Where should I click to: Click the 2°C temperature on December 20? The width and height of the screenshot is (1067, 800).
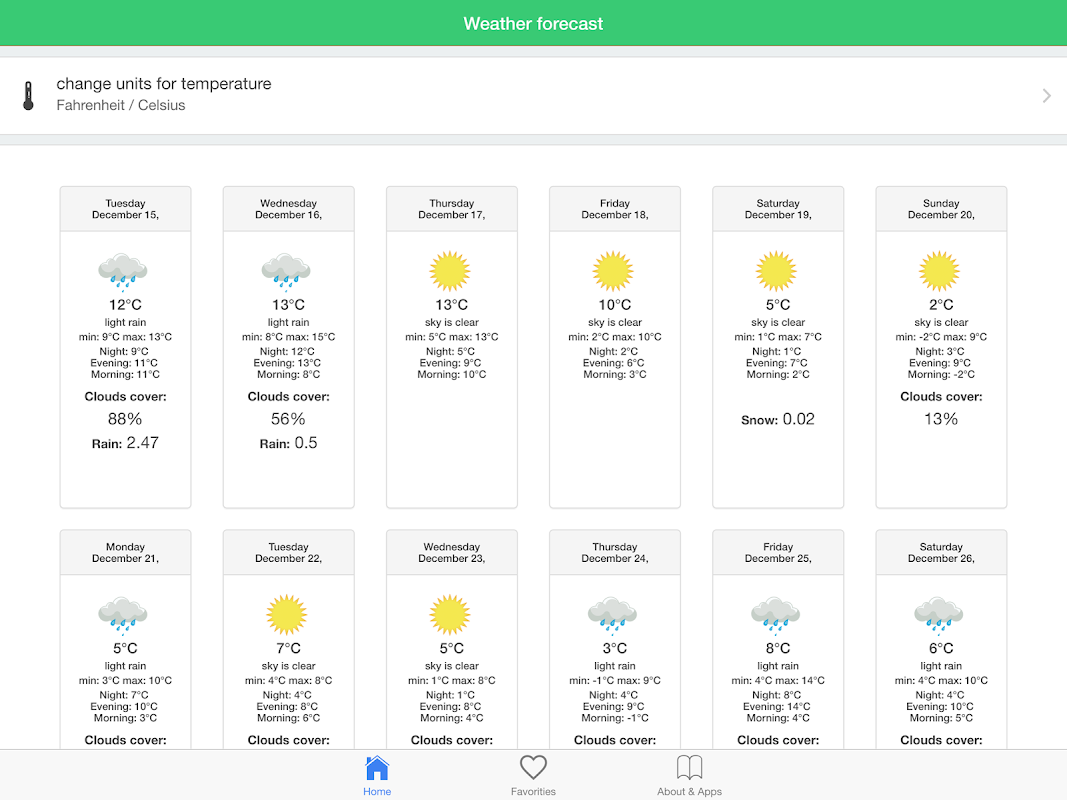point(941,305)
